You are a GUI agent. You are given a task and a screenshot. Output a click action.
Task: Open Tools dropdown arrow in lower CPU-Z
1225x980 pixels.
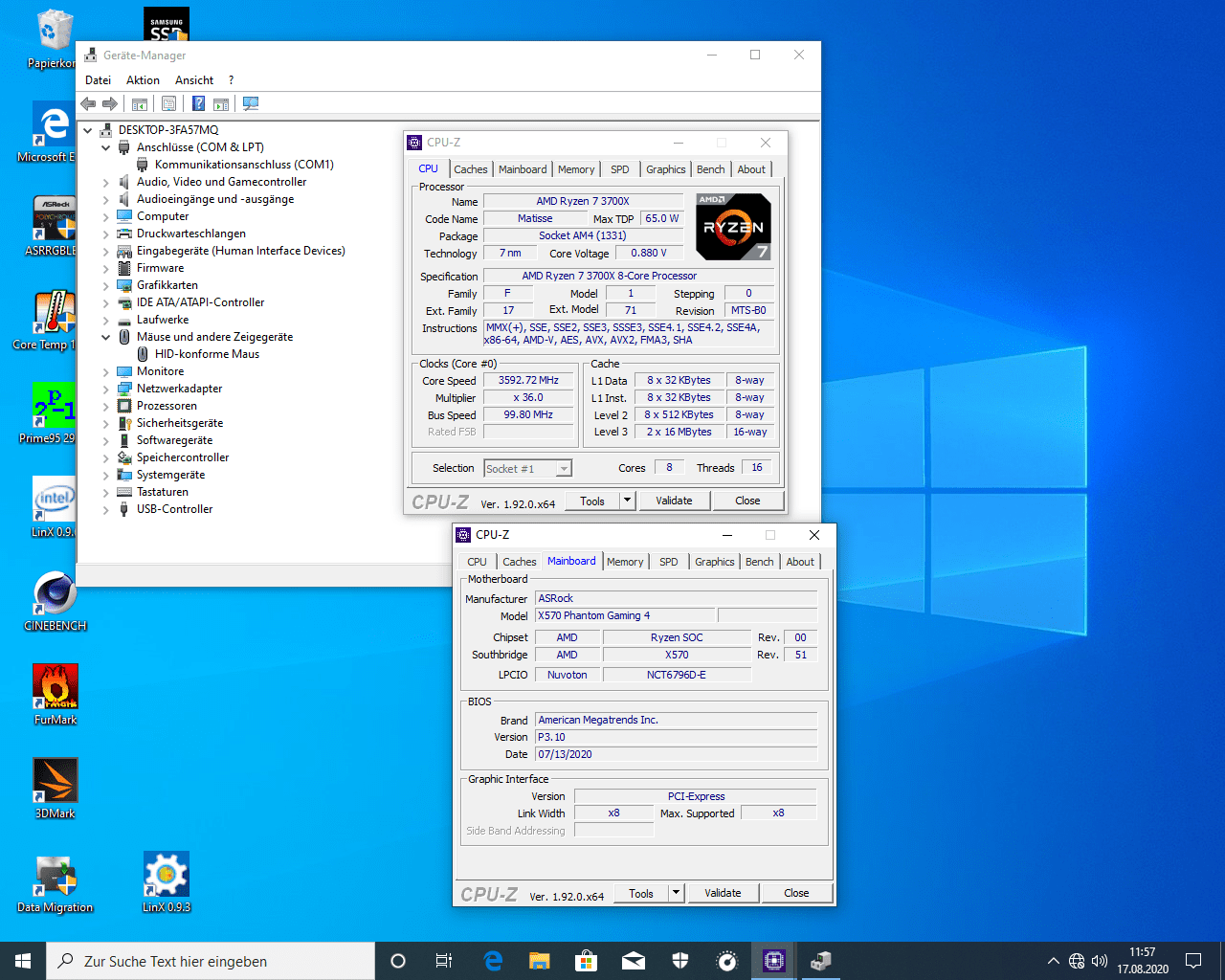(x=676, y=893)
